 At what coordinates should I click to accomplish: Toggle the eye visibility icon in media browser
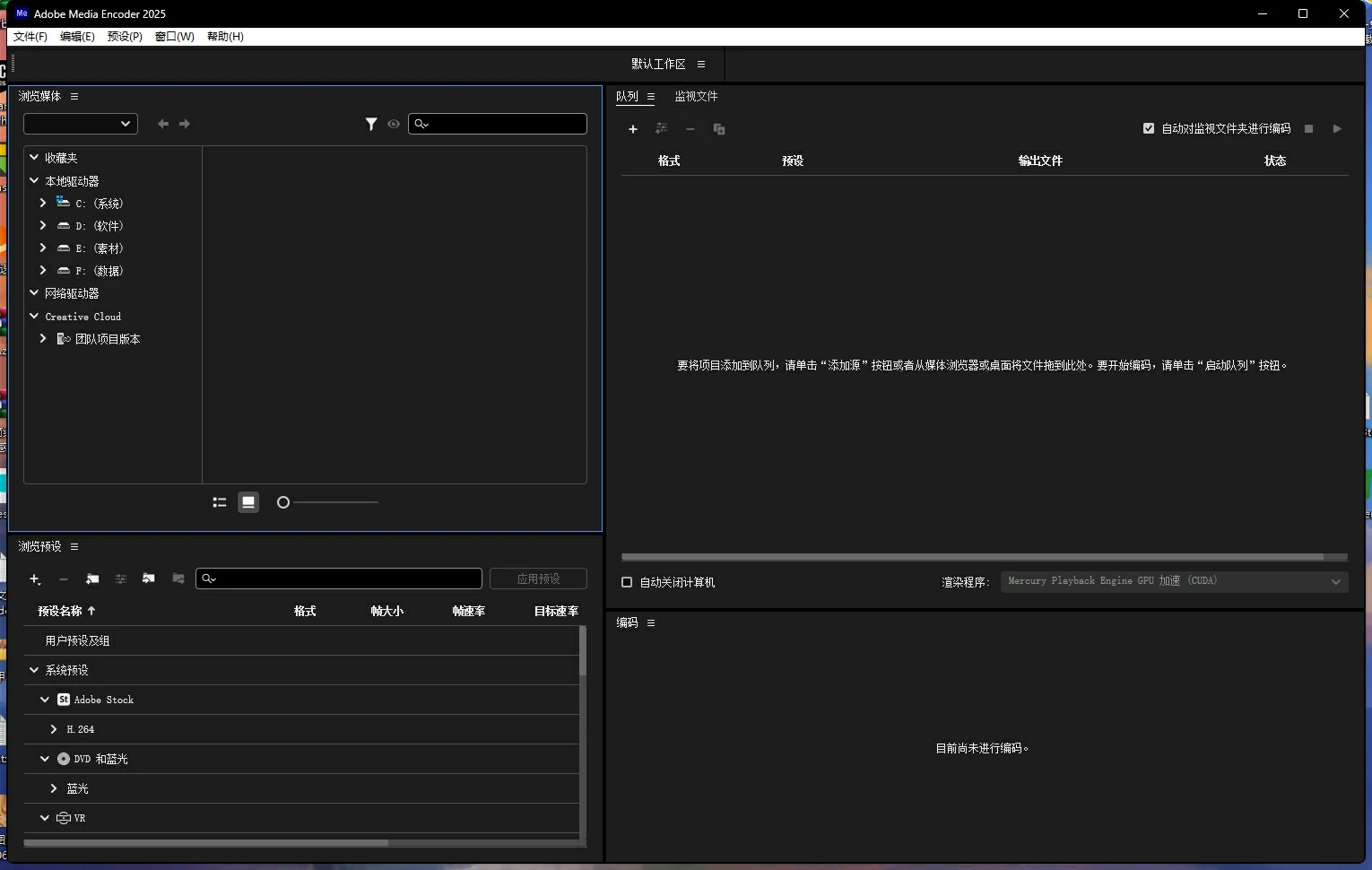point(394,124)
